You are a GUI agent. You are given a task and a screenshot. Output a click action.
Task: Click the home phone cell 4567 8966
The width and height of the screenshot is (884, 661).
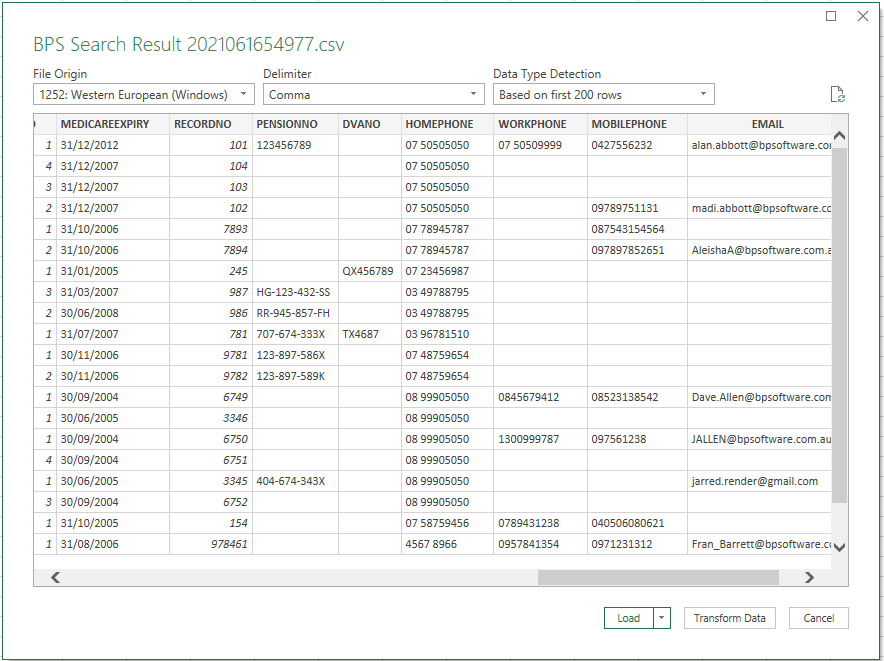[x=447, y=544]
